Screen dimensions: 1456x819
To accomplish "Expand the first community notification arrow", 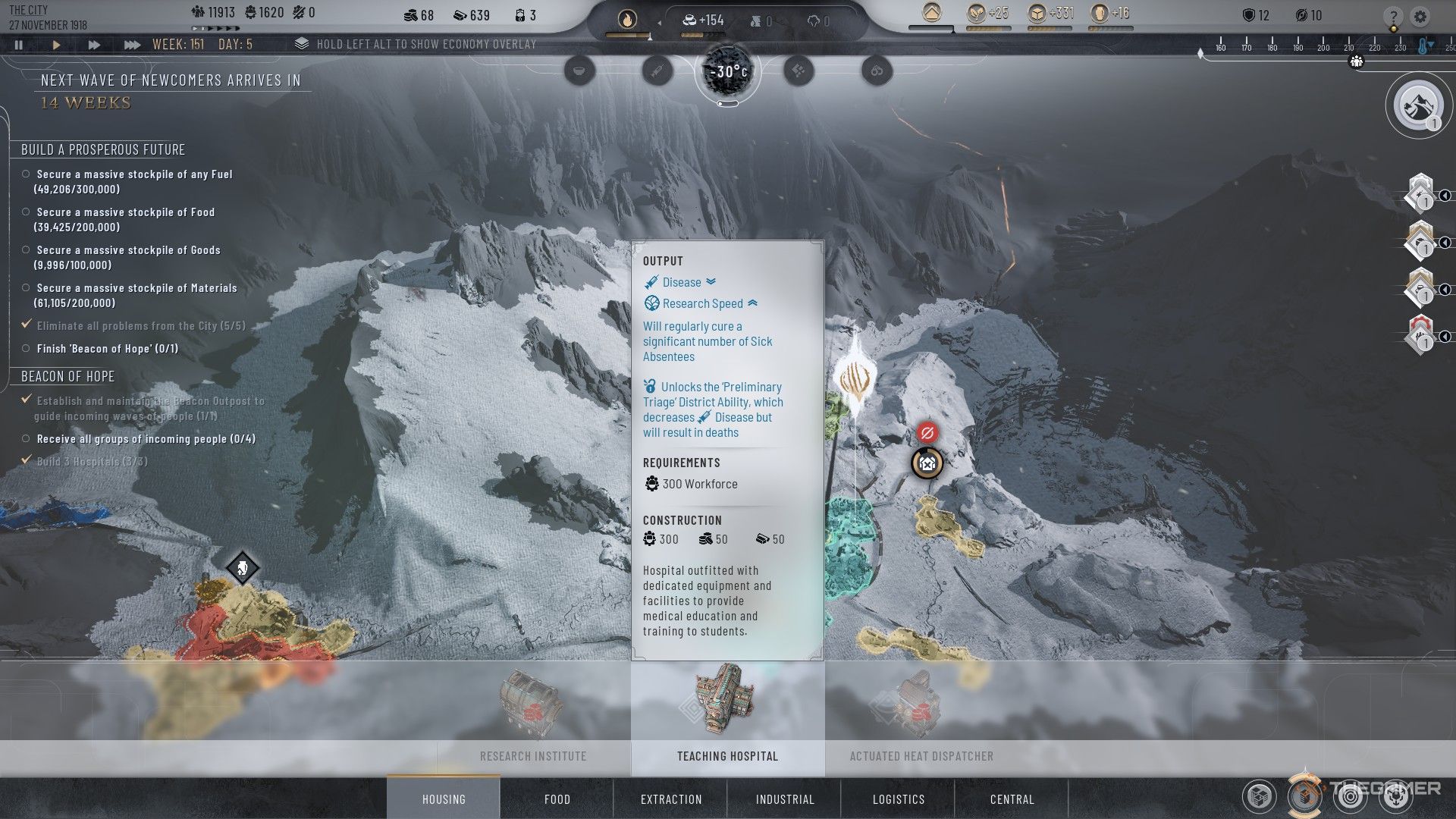I will 1445,196.
